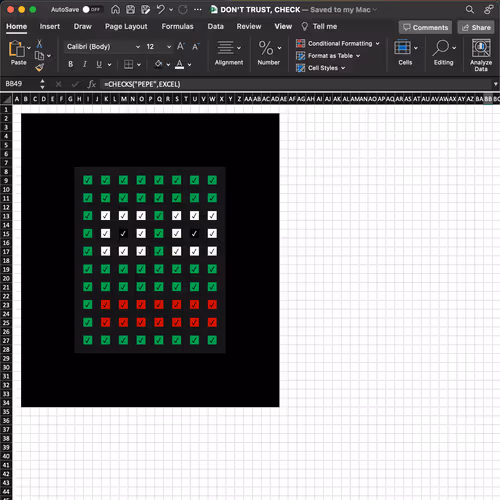Click the Tell me search field

[319, 27]
